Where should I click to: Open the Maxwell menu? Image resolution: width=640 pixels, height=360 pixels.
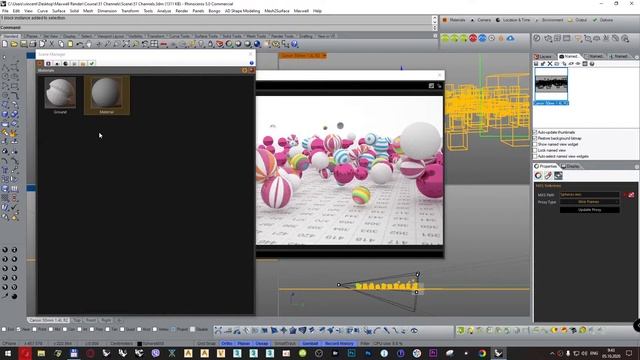301,11
